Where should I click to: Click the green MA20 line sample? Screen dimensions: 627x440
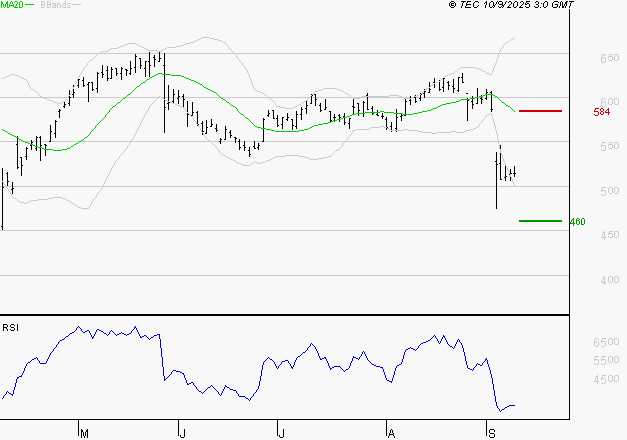coord(32,5)
